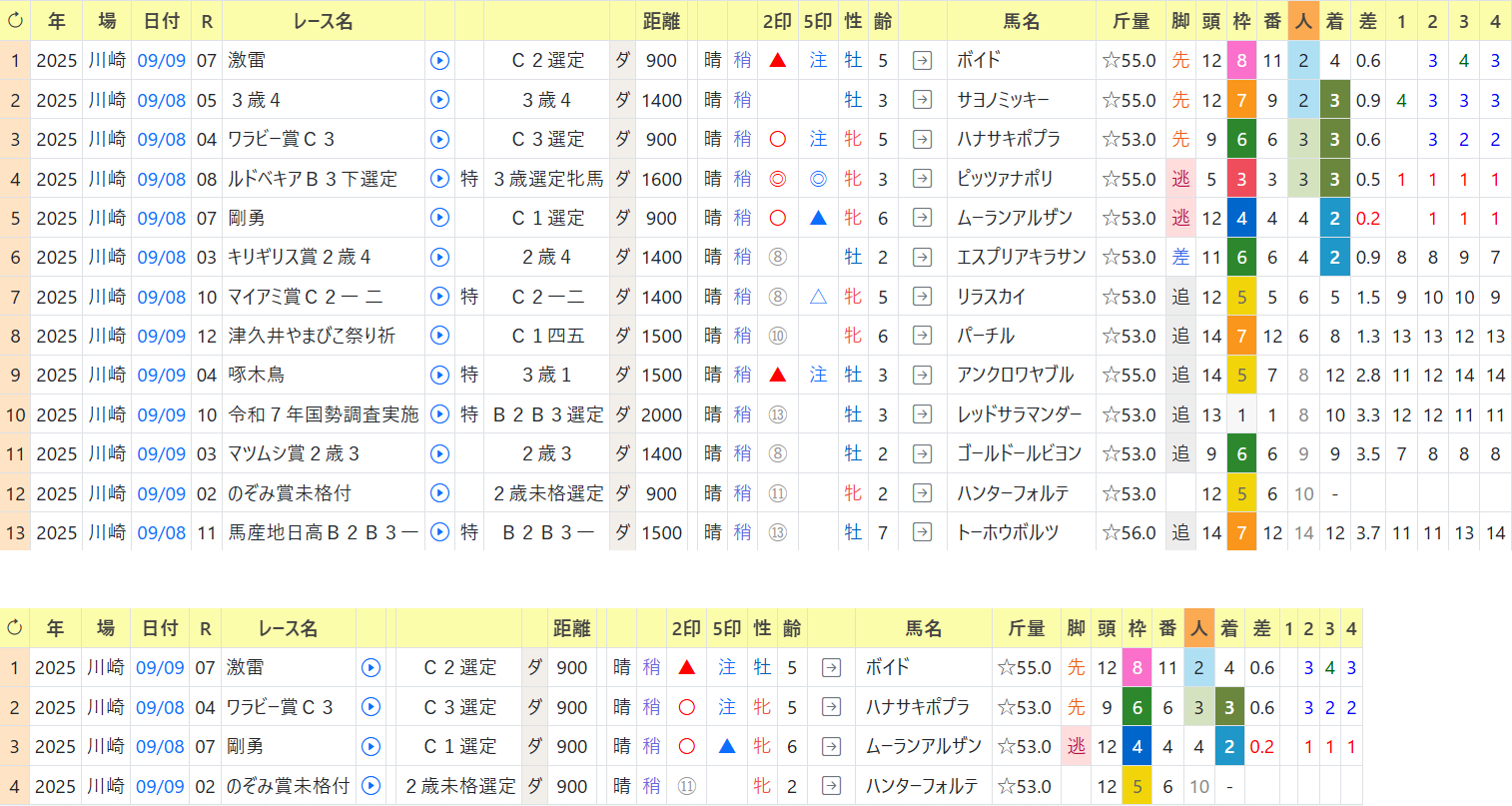Screen dimensions: 1512x806
Task: Click the refresh icon in the lower table header
Action: (x=14, y=628)
